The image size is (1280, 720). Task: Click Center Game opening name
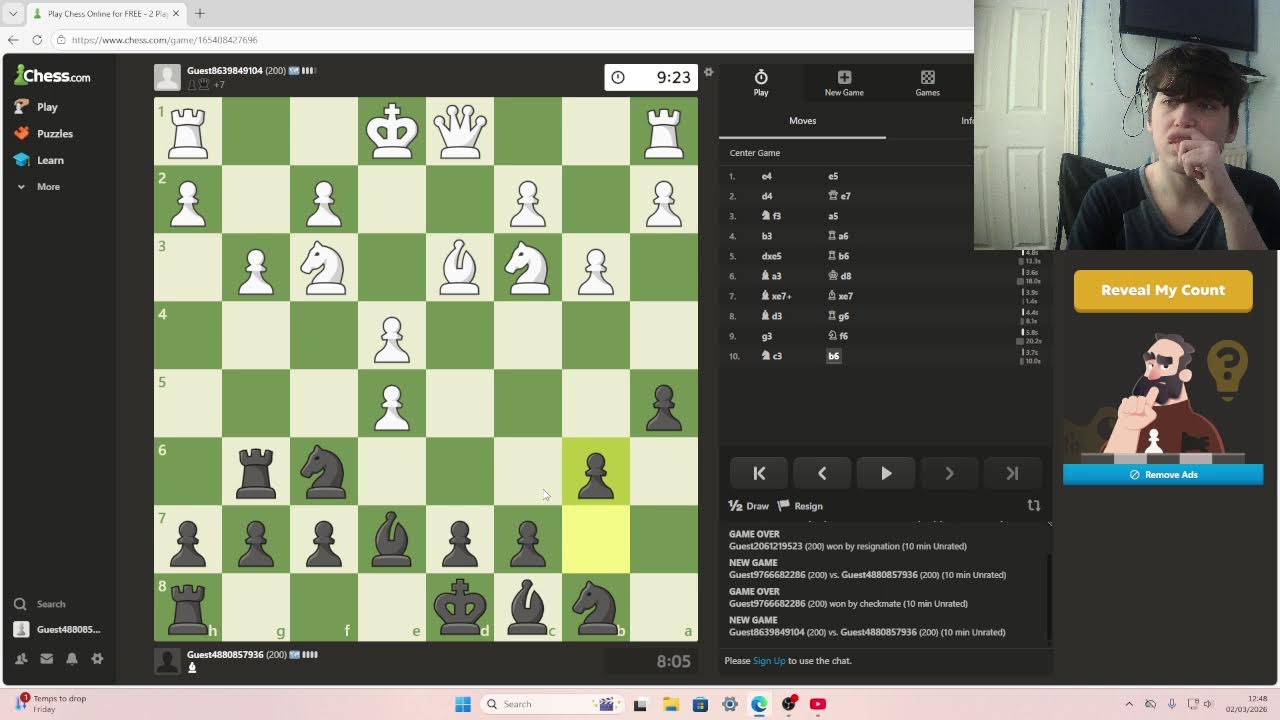coord(755,153)
